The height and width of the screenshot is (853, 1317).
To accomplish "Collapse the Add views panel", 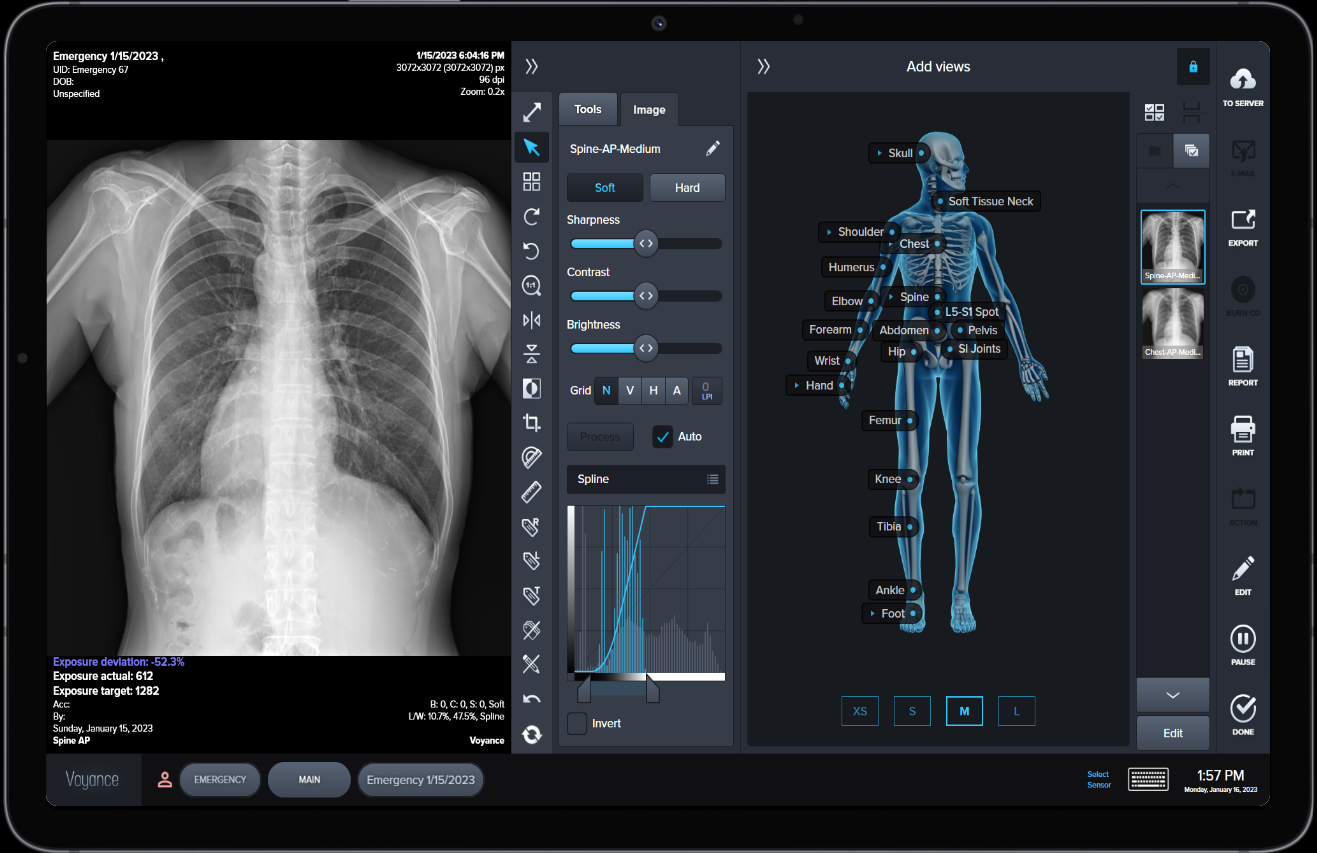I will coord(763,67).
